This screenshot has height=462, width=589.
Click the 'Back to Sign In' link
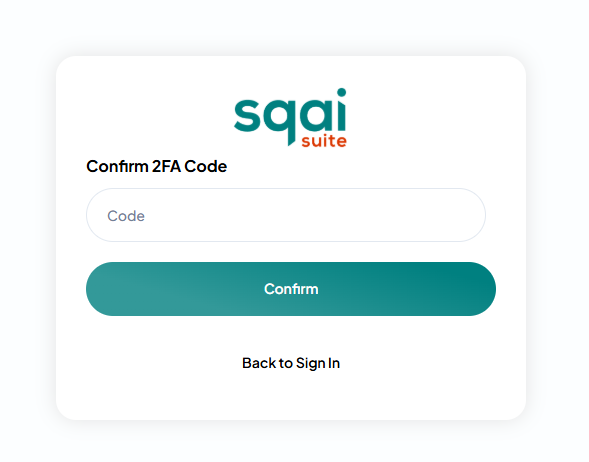[291, 363]
